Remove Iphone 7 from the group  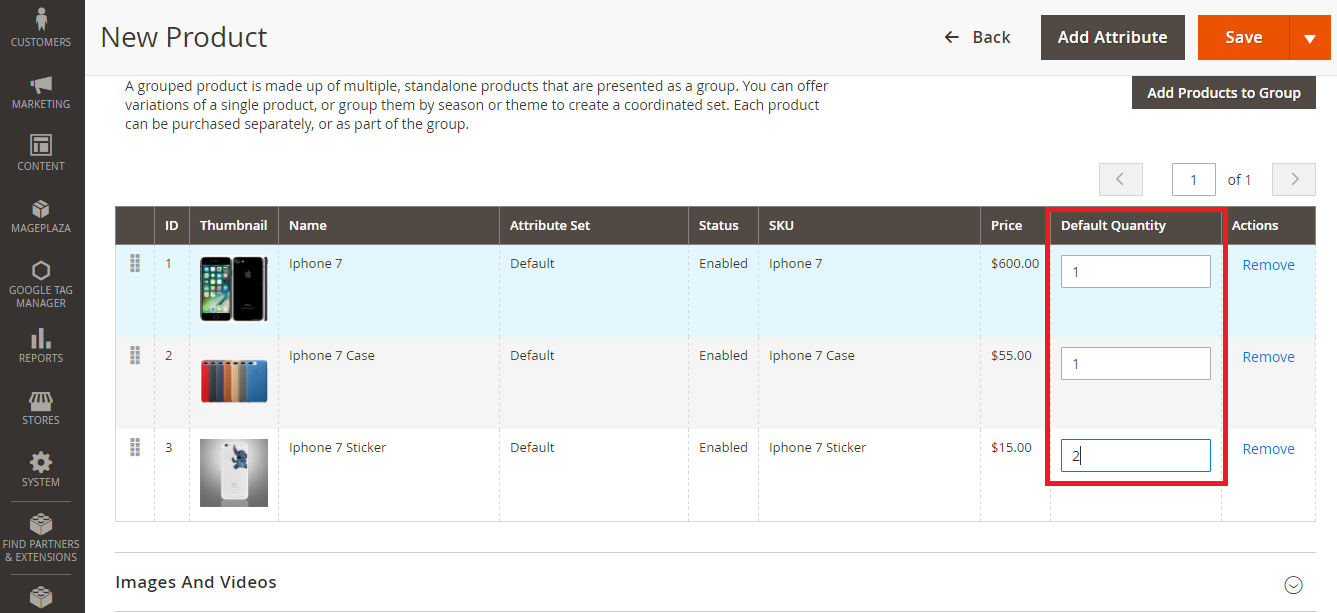(x=1268, y=265)
